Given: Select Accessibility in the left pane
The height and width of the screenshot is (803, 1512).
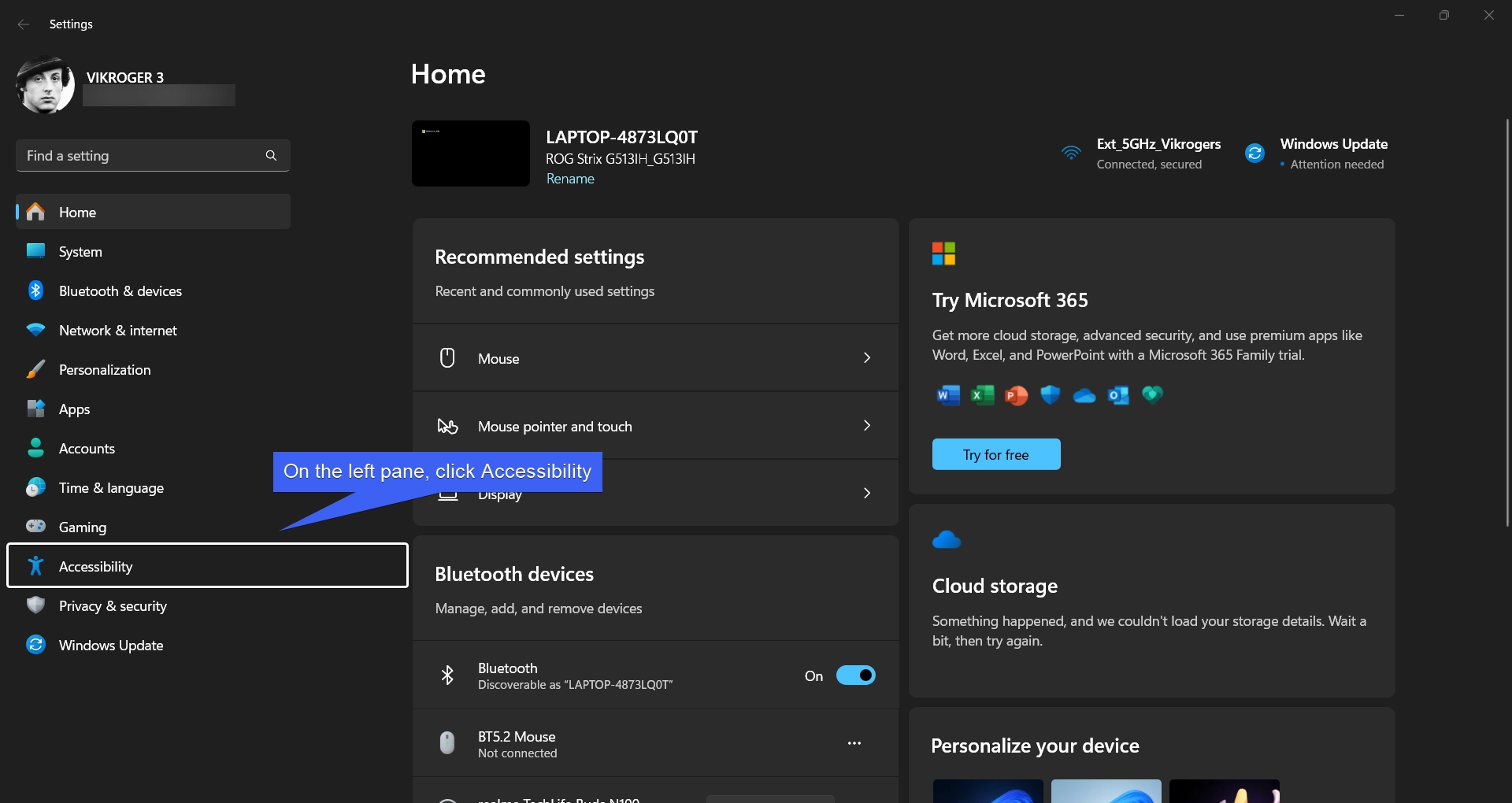Looking at the screenshot, I should pyautogui.click(x=207, y=565).
